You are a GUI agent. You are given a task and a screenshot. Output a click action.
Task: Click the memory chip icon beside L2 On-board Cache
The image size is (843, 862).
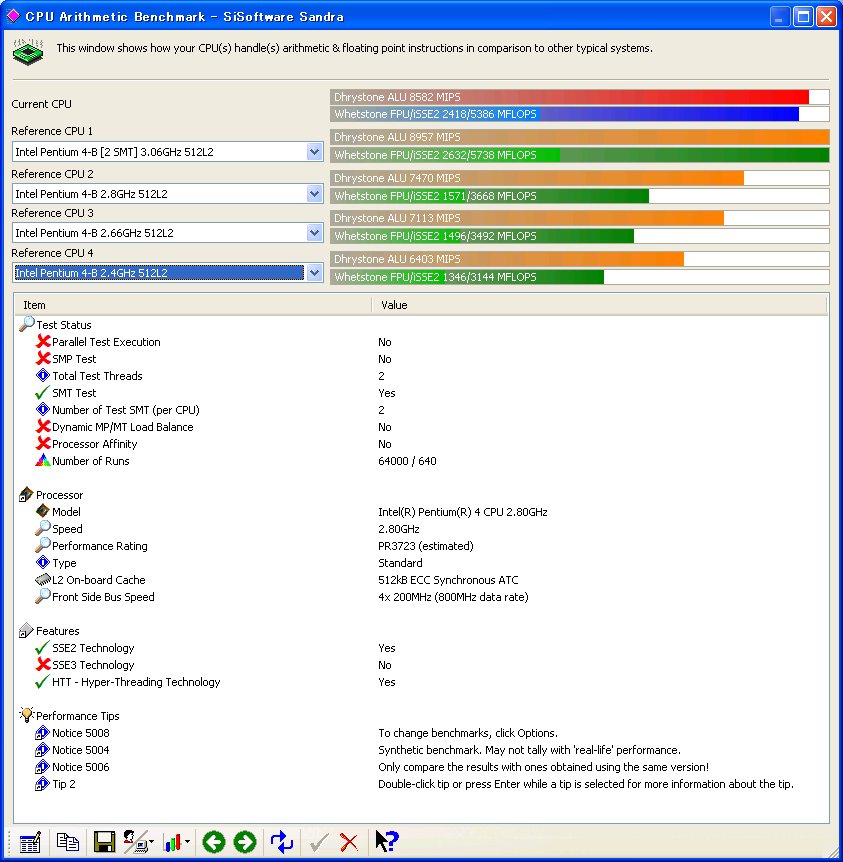point(42,579)
